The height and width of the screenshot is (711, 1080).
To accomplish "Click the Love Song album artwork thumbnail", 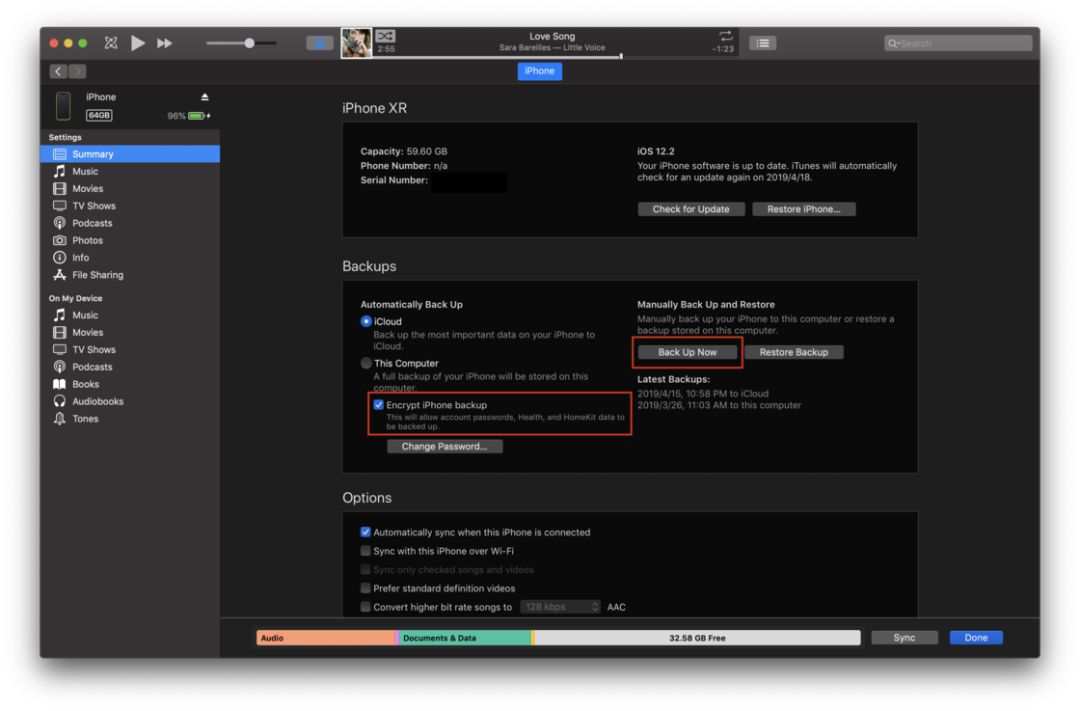I will [356, 43].
